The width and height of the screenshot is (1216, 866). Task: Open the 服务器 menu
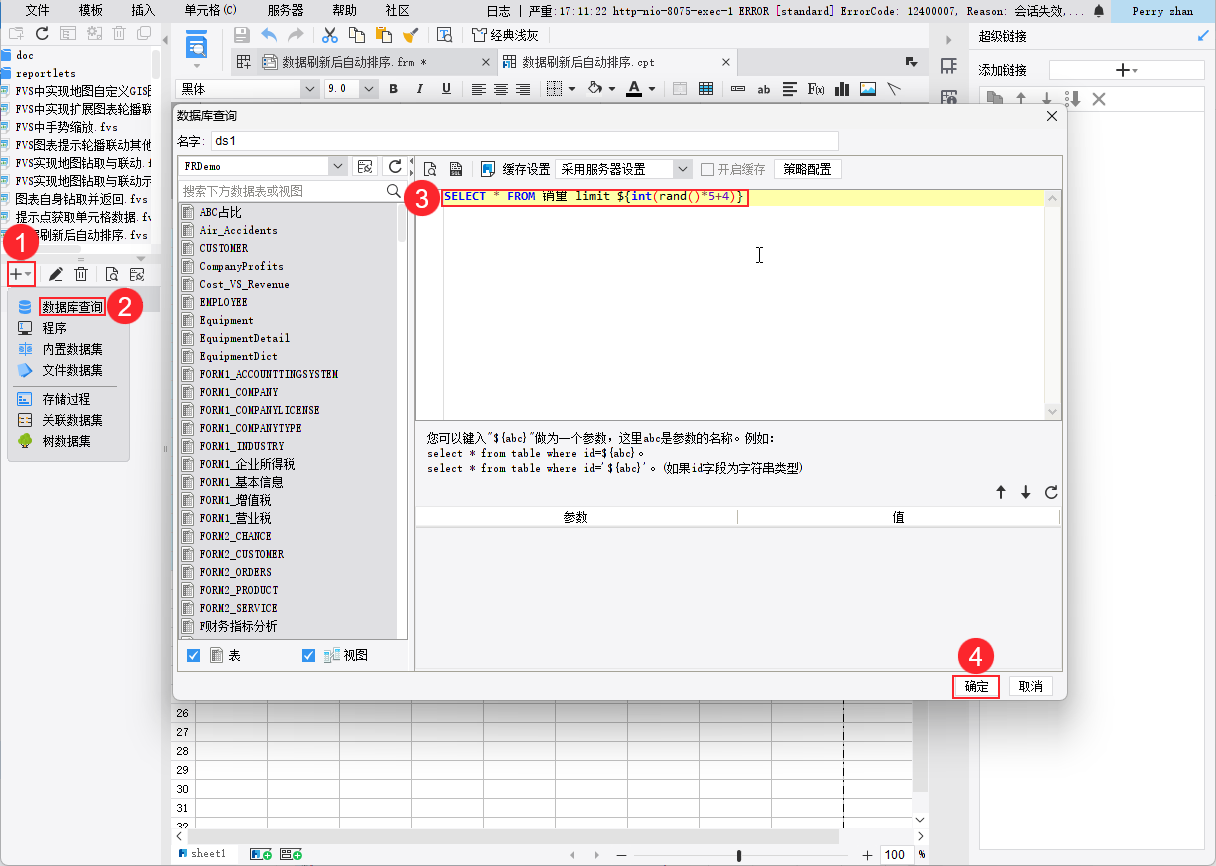(x=286, y=10)
